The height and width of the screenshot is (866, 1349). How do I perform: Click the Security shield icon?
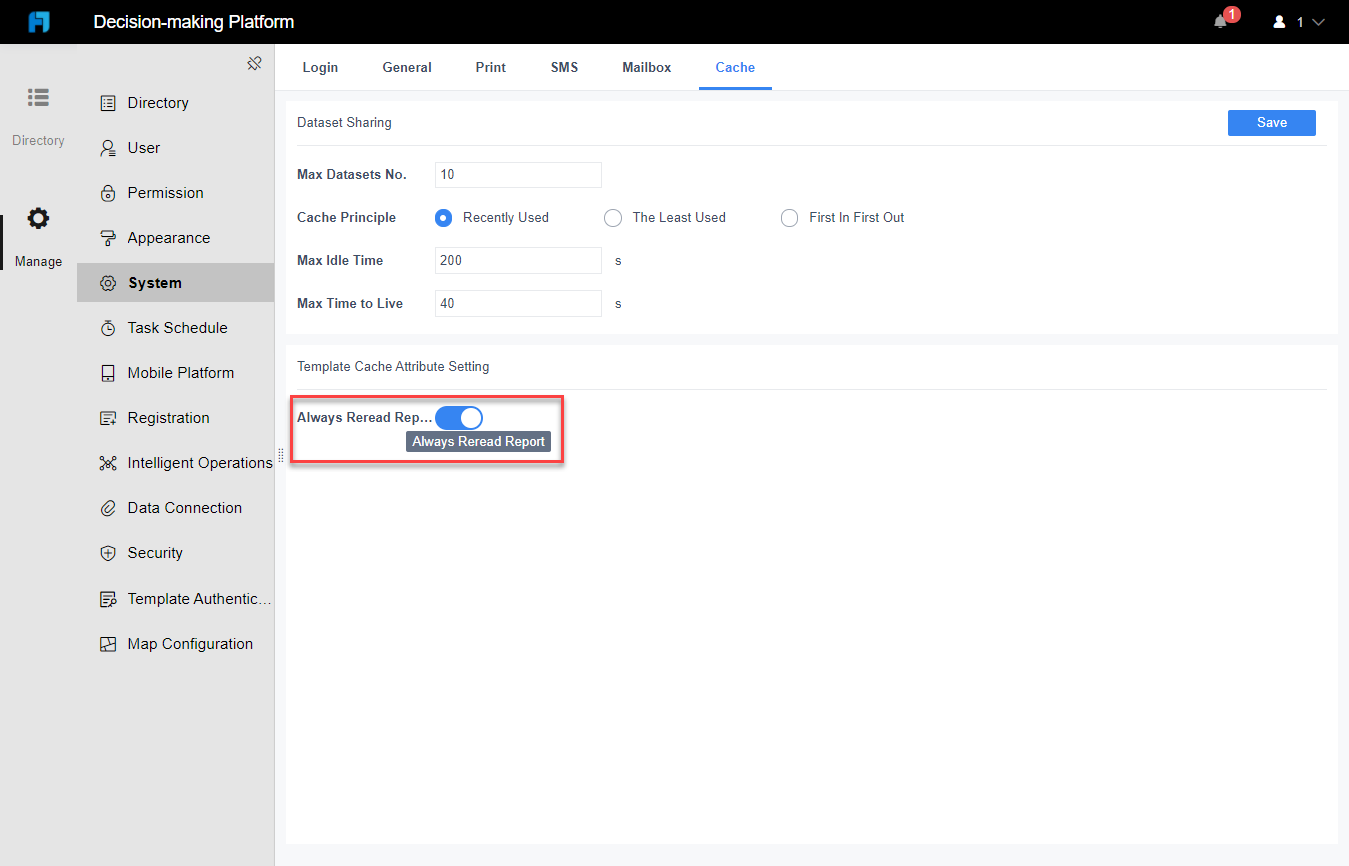[108, 552]
